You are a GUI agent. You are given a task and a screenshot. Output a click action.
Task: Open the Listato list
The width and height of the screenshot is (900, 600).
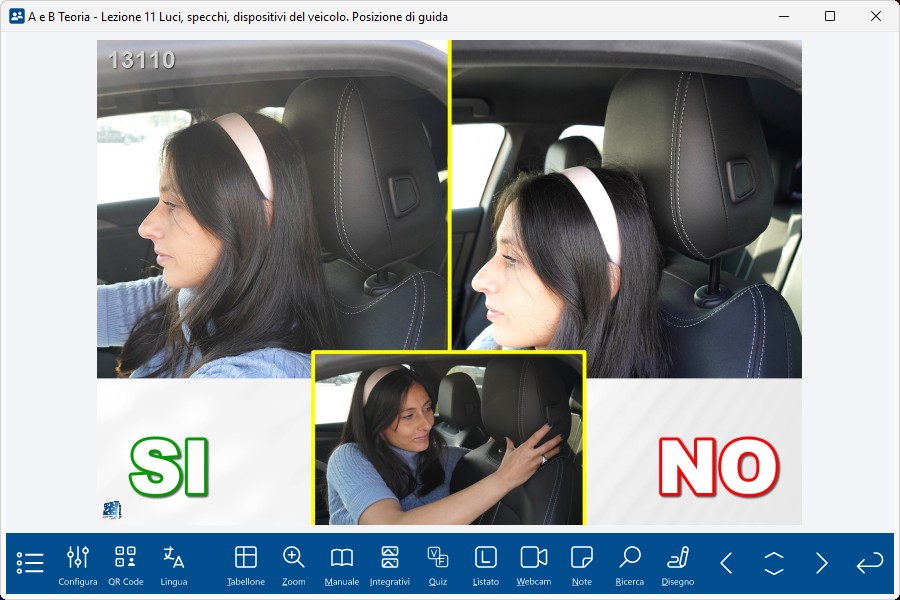pos(485,565)
